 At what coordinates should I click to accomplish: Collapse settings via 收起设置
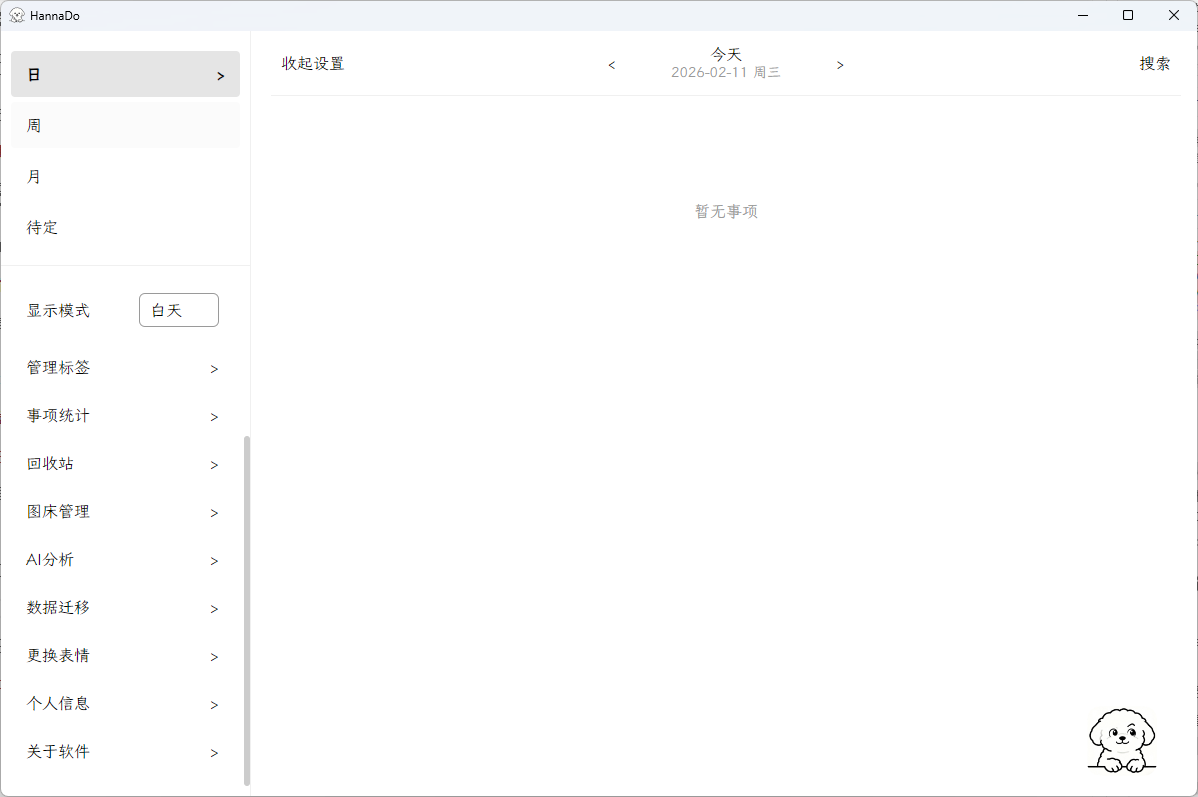[x=312, y=62]
